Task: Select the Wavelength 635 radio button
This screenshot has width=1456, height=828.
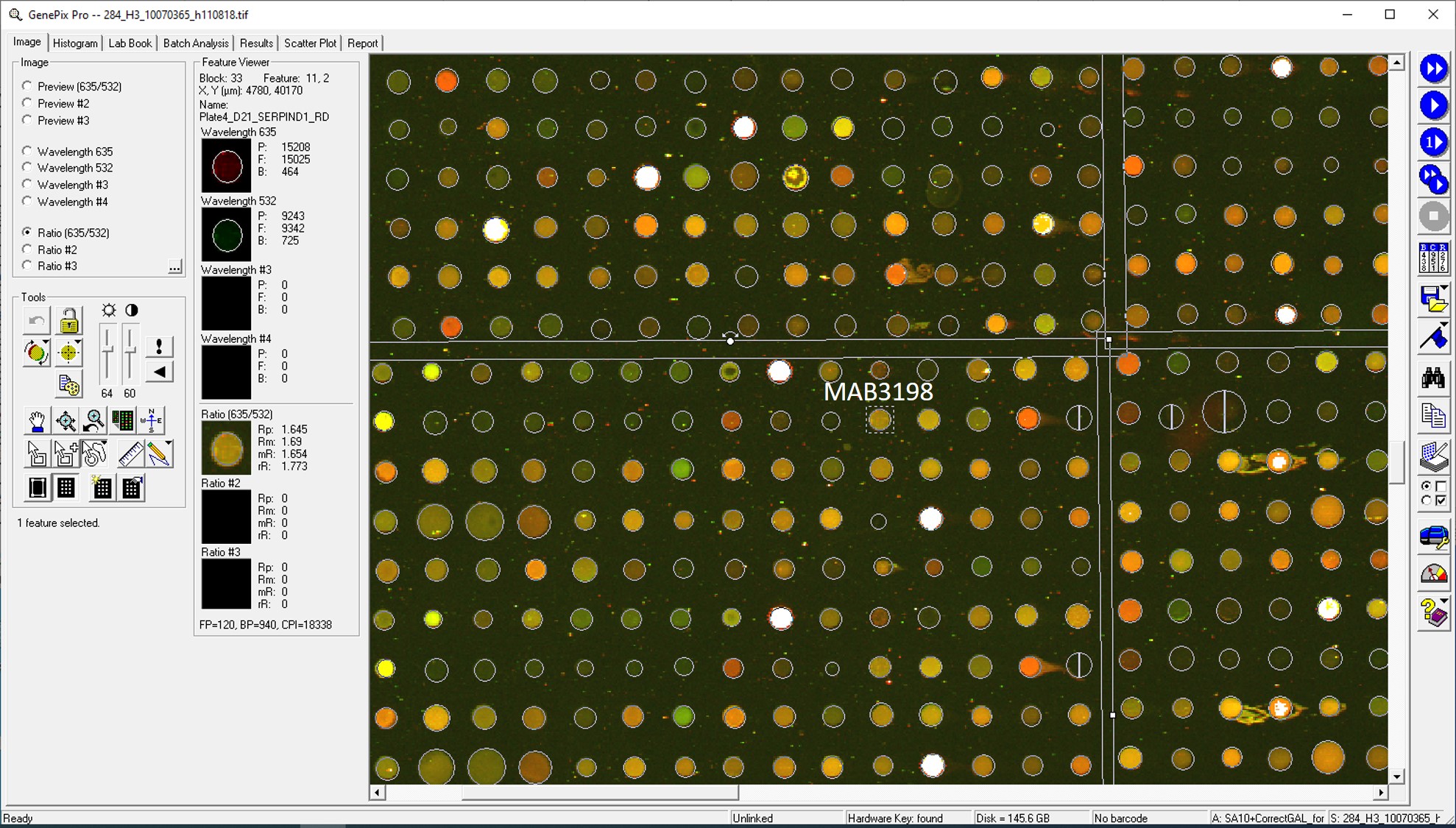Action: click(27, 151)
